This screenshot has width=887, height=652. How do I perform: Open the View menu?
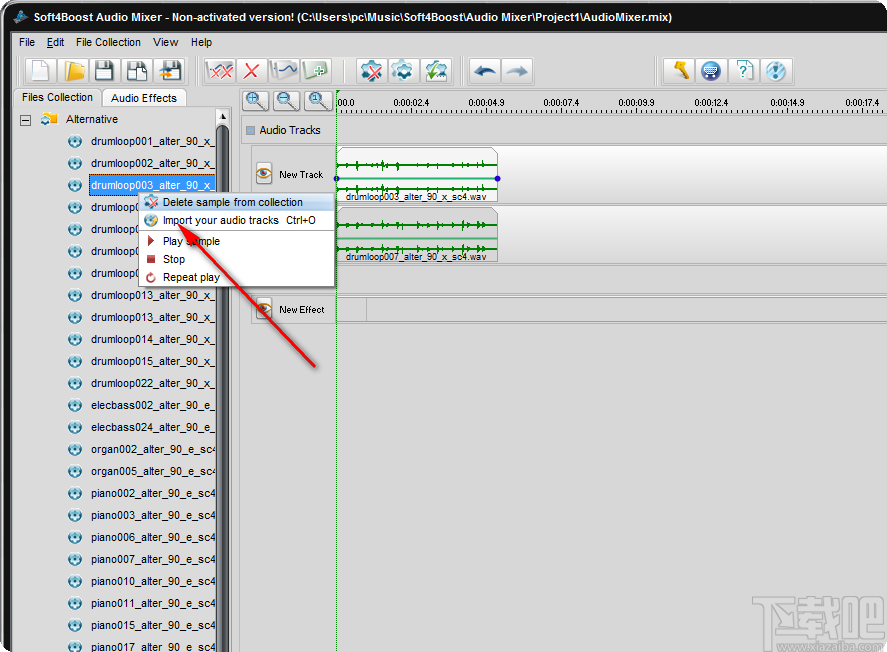coord(165,42)
